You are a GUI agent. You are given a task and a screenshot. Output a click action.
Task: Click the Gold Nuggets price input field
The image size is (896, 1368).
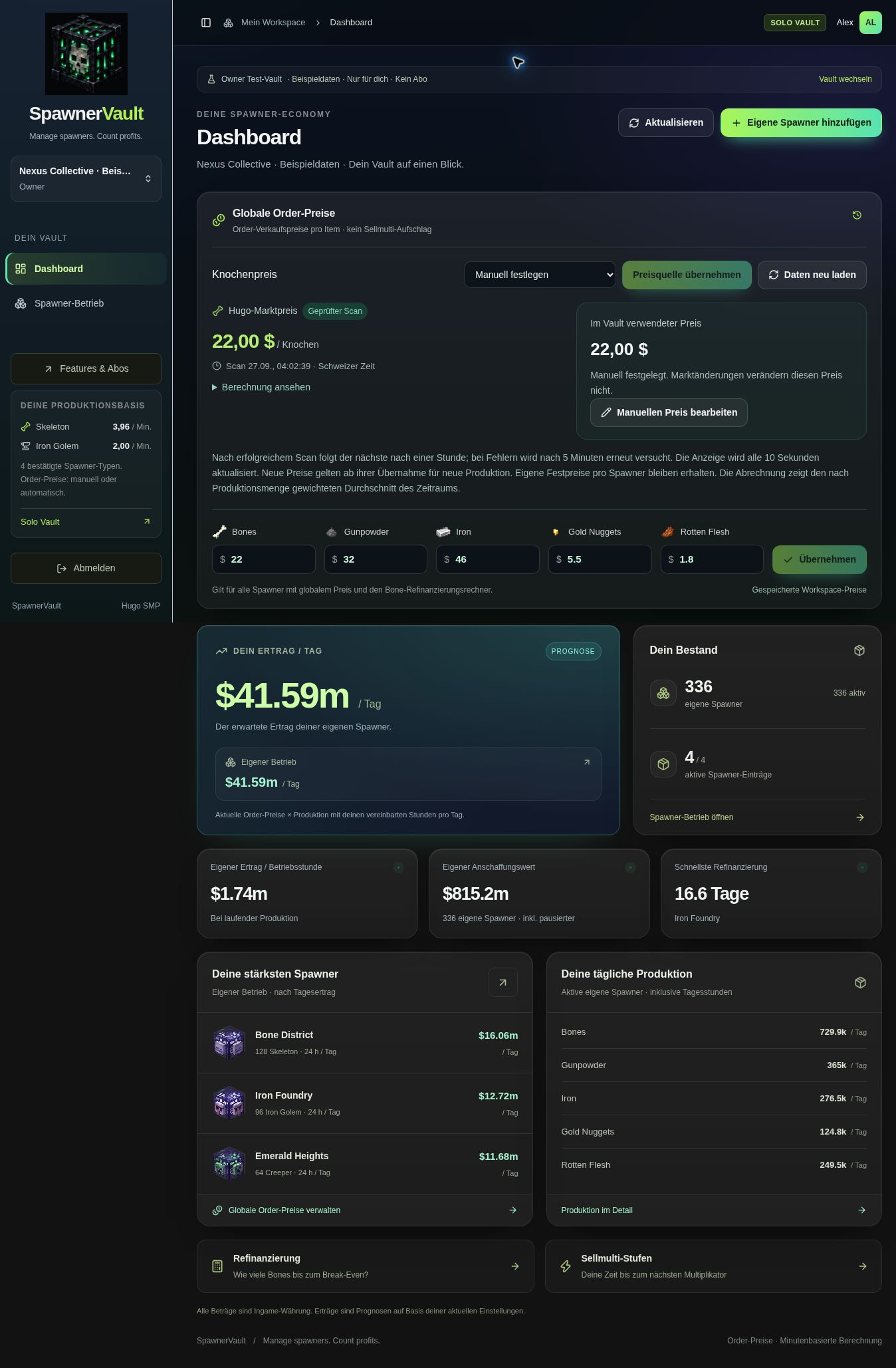click(600, 559)
